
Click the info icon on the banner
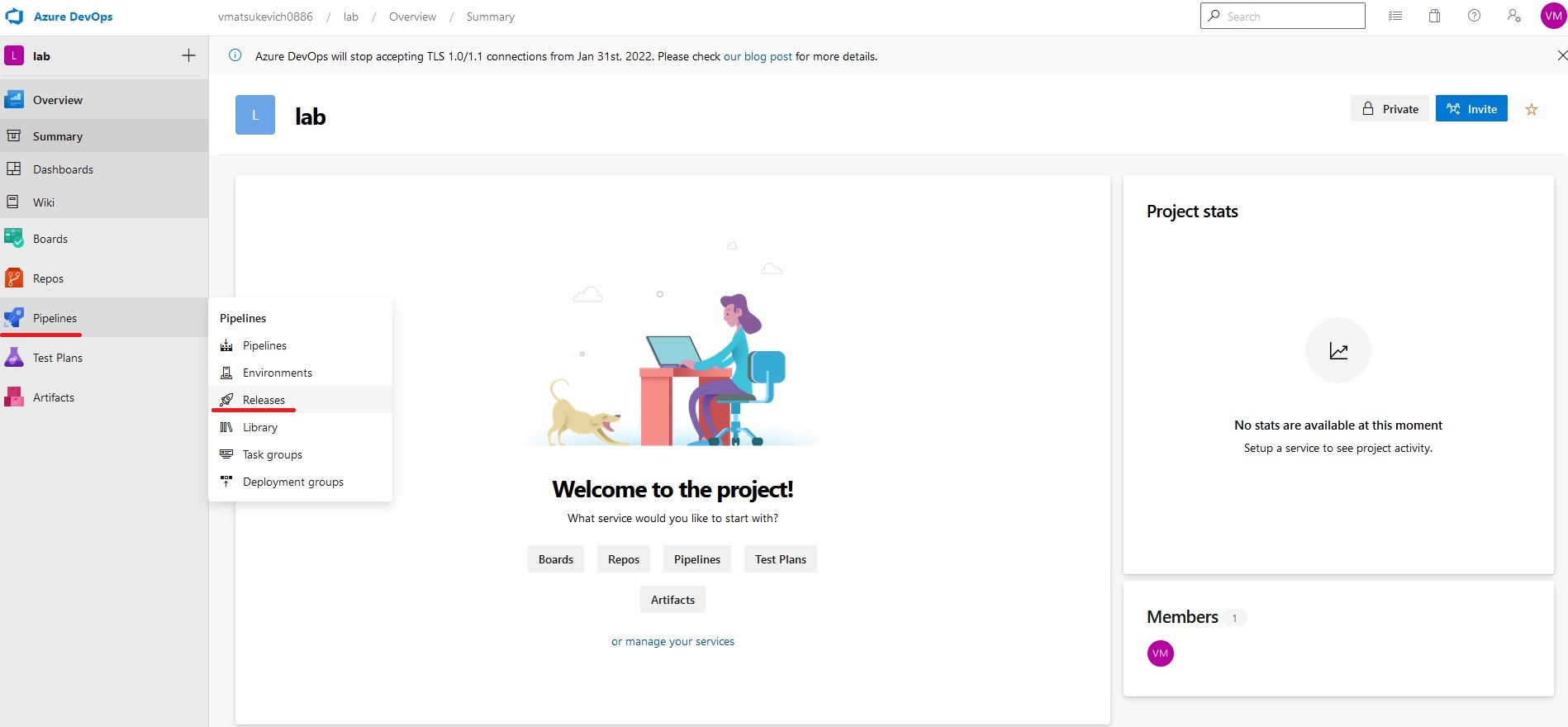pyautogui.click(x=235, y=55)
